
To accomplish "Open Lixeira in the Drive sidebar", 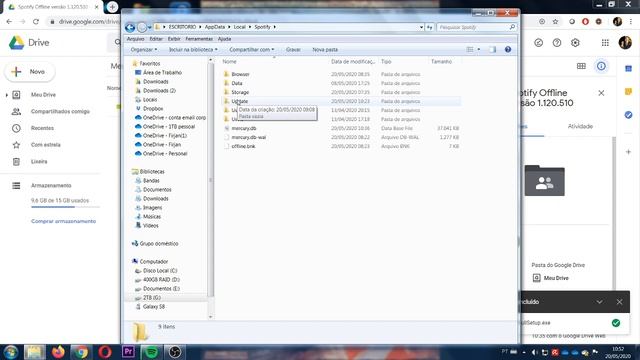I will click(x=39, y=162).
